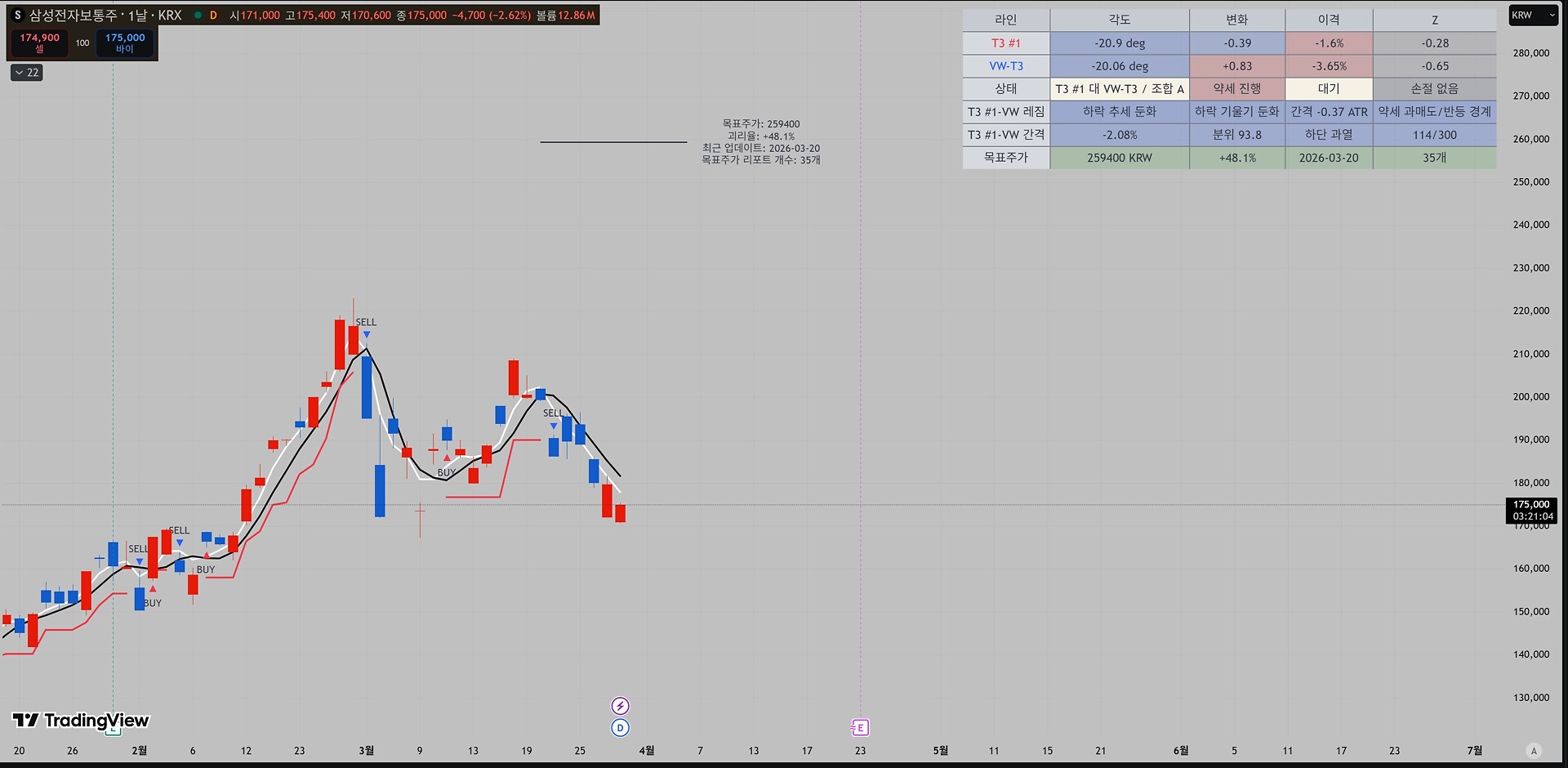Click the '+48.1%' cell in target price row
Image resolution: width=1568 pixels, height=768 pixels.
click(1237, 158)
